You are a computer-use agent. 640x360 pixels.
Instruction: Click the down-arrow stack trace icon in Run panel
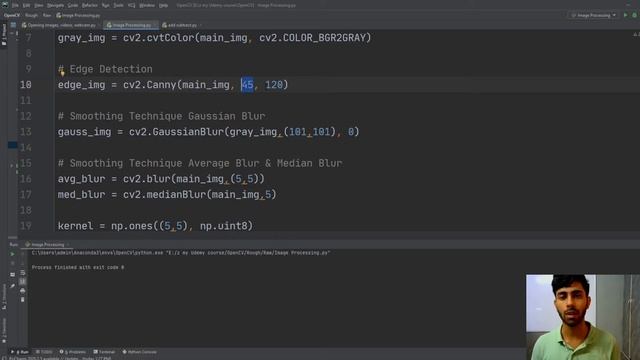coord(22,264)
